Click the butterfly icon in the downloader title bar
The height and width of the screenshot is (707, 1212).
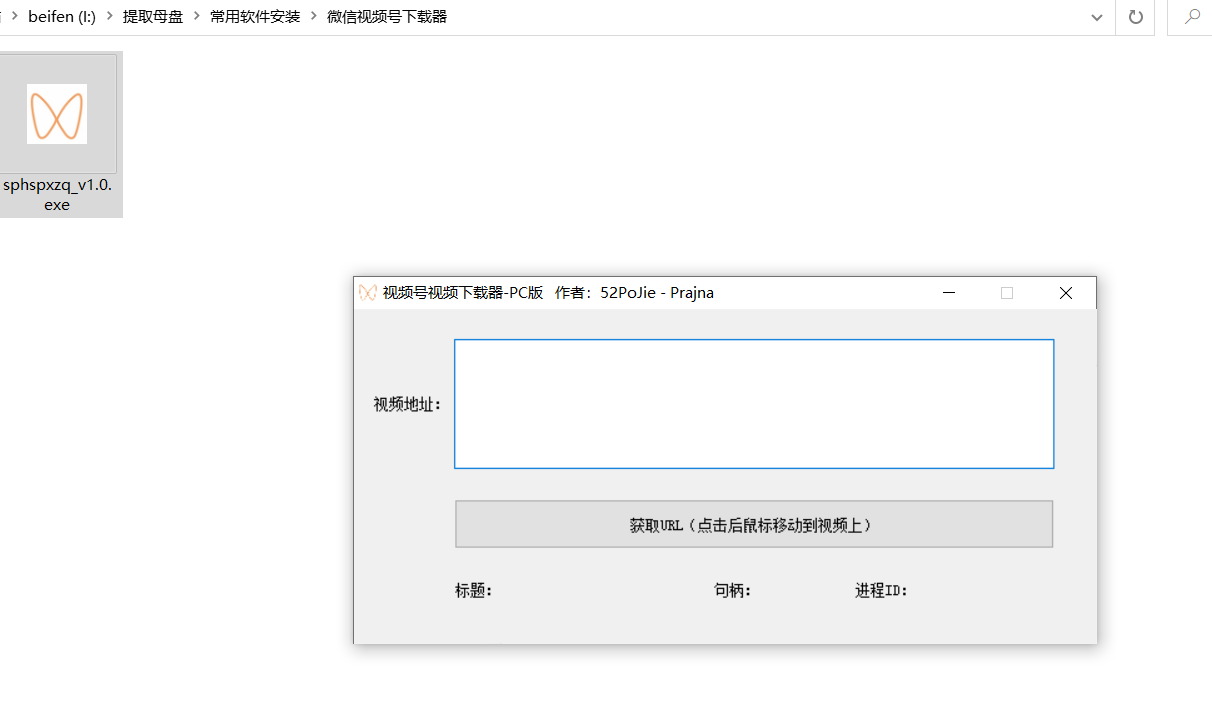click(368, 293)
